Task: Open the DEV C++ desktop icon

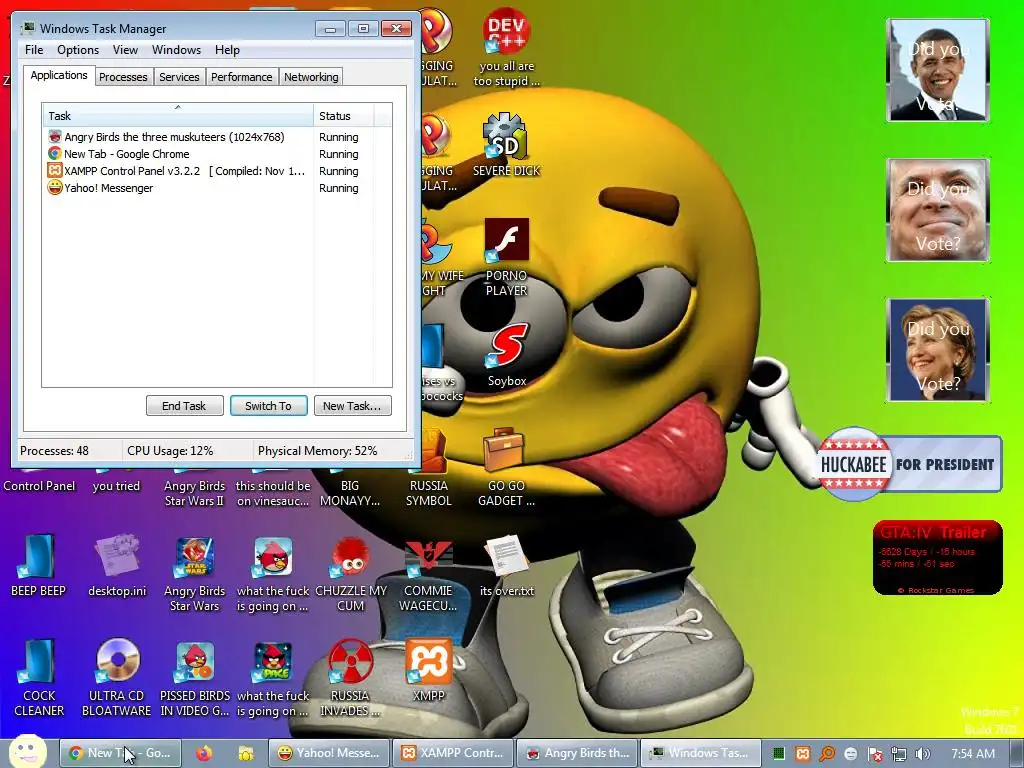Action: [506, 33]
